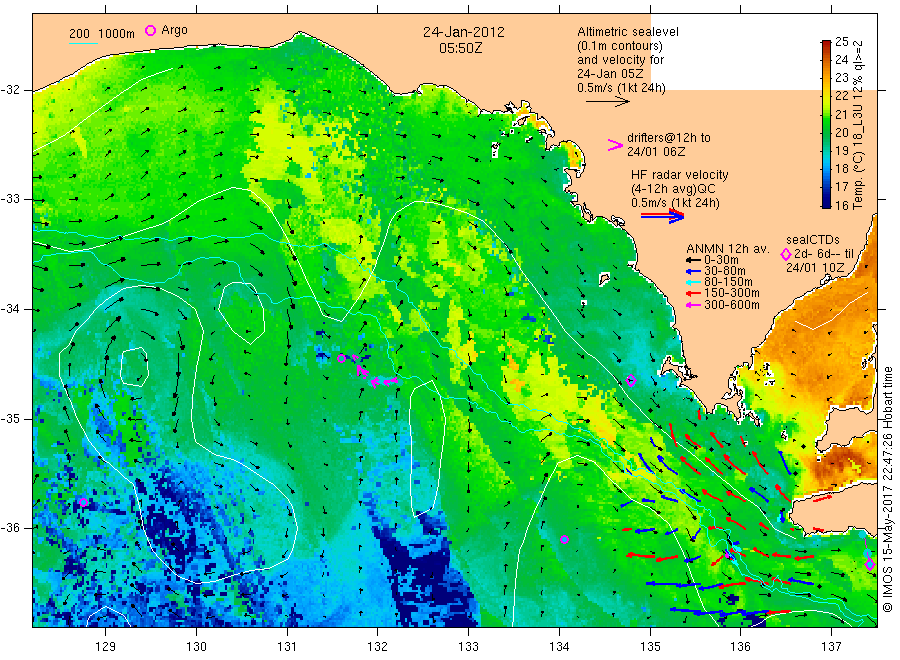Click the '16' value on the color bar
This screenshot has height=660, width=900.
(x=841, y=205)
